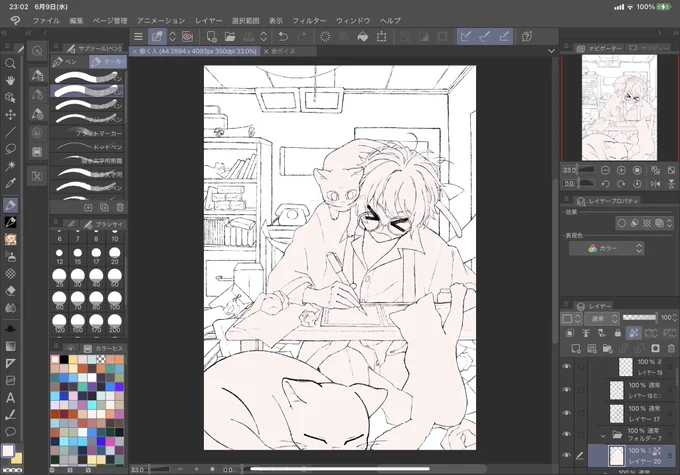The width and height of the screenshot is (680, 475).
Task: Open the palette color dropdown in layer panel
Action: [x=571, y=318]
